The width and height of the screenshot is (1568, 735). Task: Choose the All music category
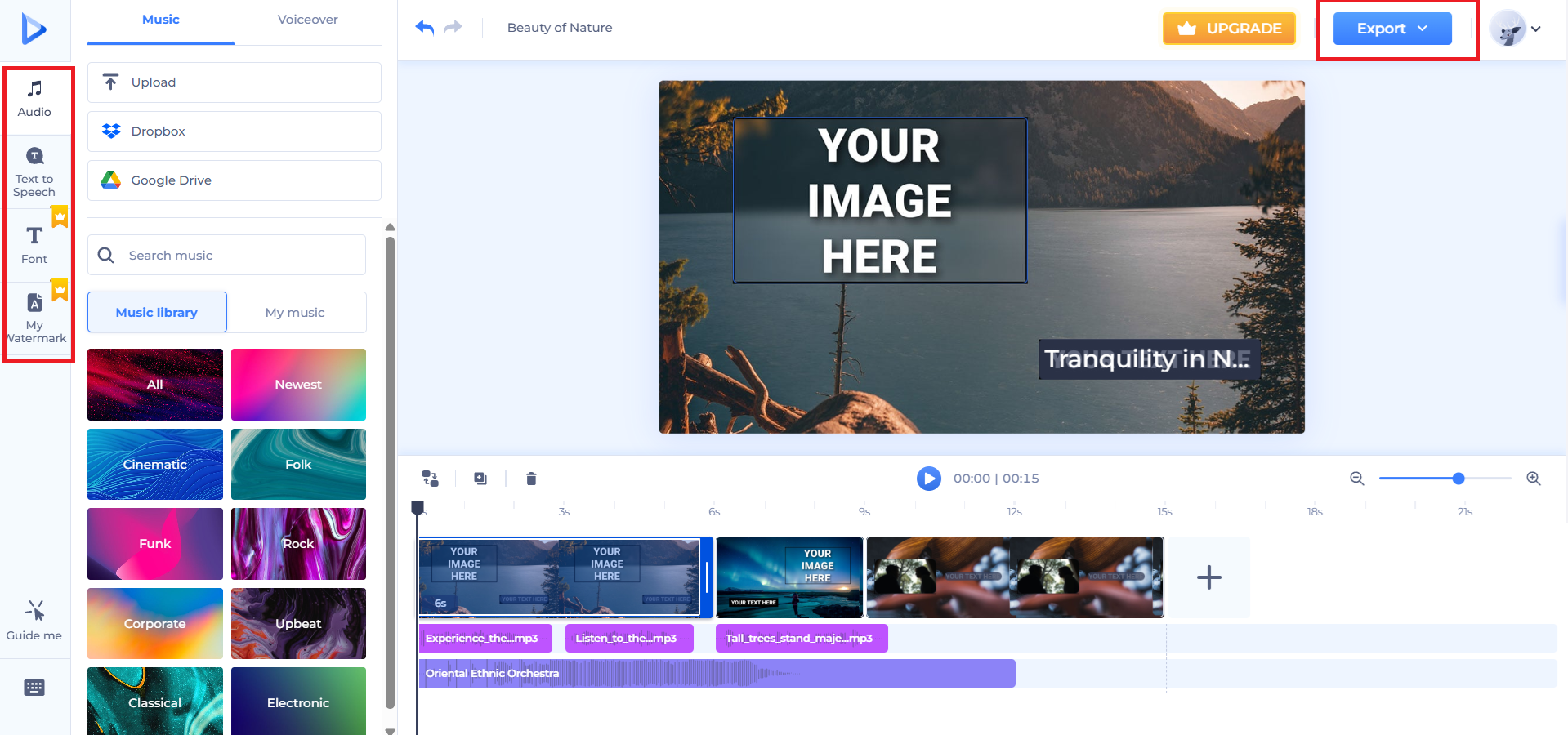point(155,385)
